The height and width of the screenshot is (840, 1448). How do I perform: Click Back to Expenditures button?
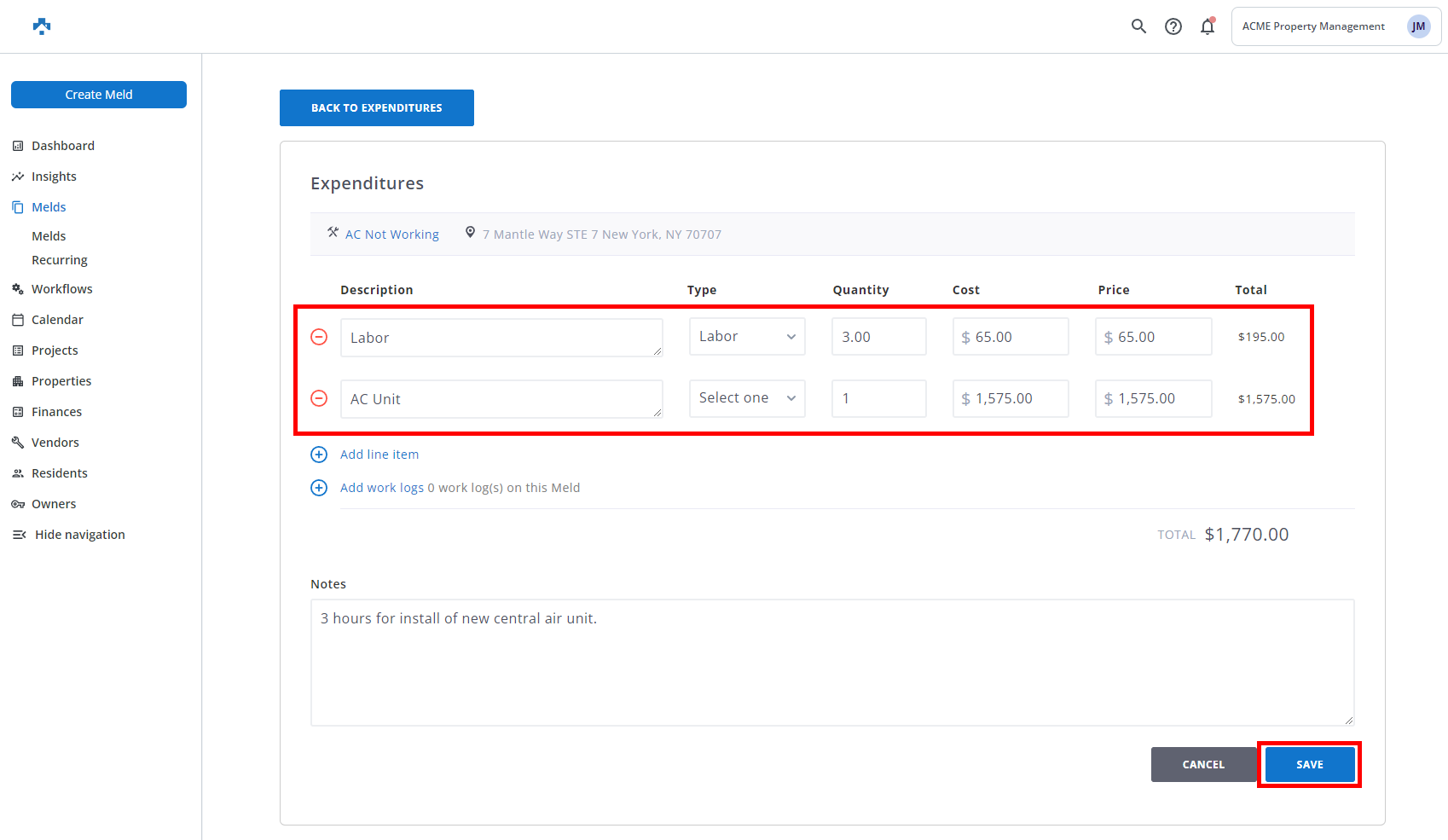click(377, 108)
